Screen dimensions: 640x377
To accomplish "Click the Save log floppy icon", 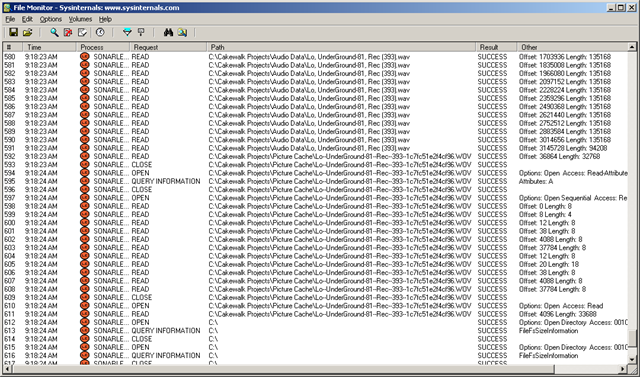I will click(x=13, y=32).
